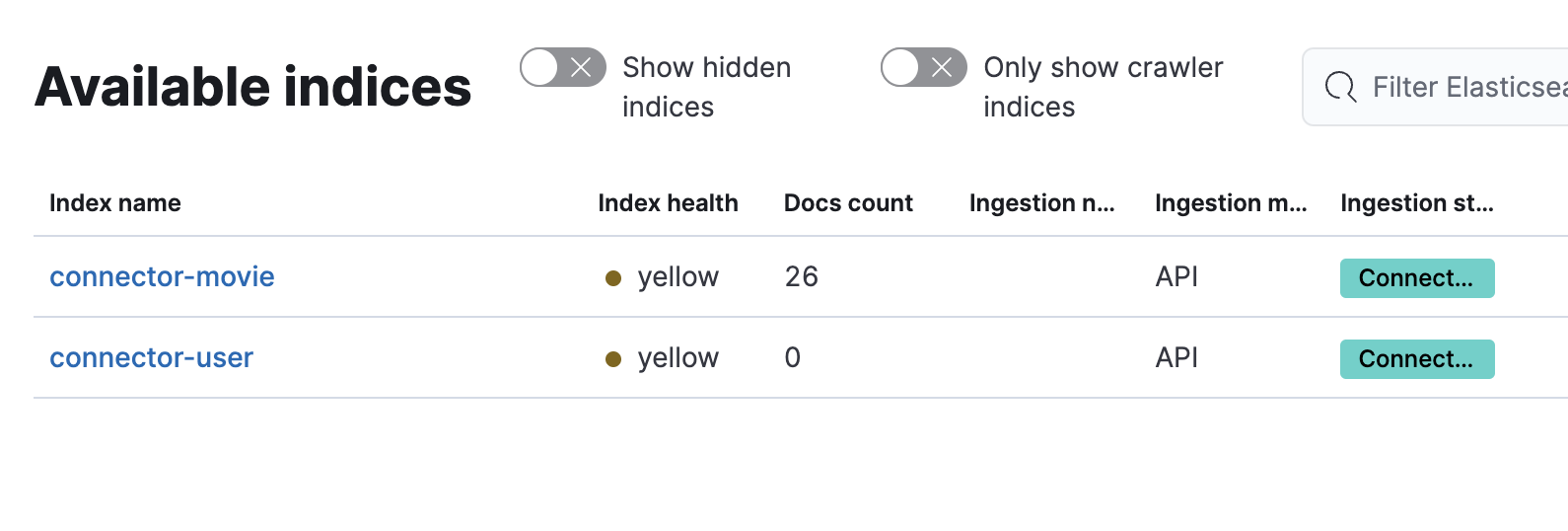Click the yellow health dot for connector-movie
This screenshot has height=531, width=1568.
[x=613, y=278]
